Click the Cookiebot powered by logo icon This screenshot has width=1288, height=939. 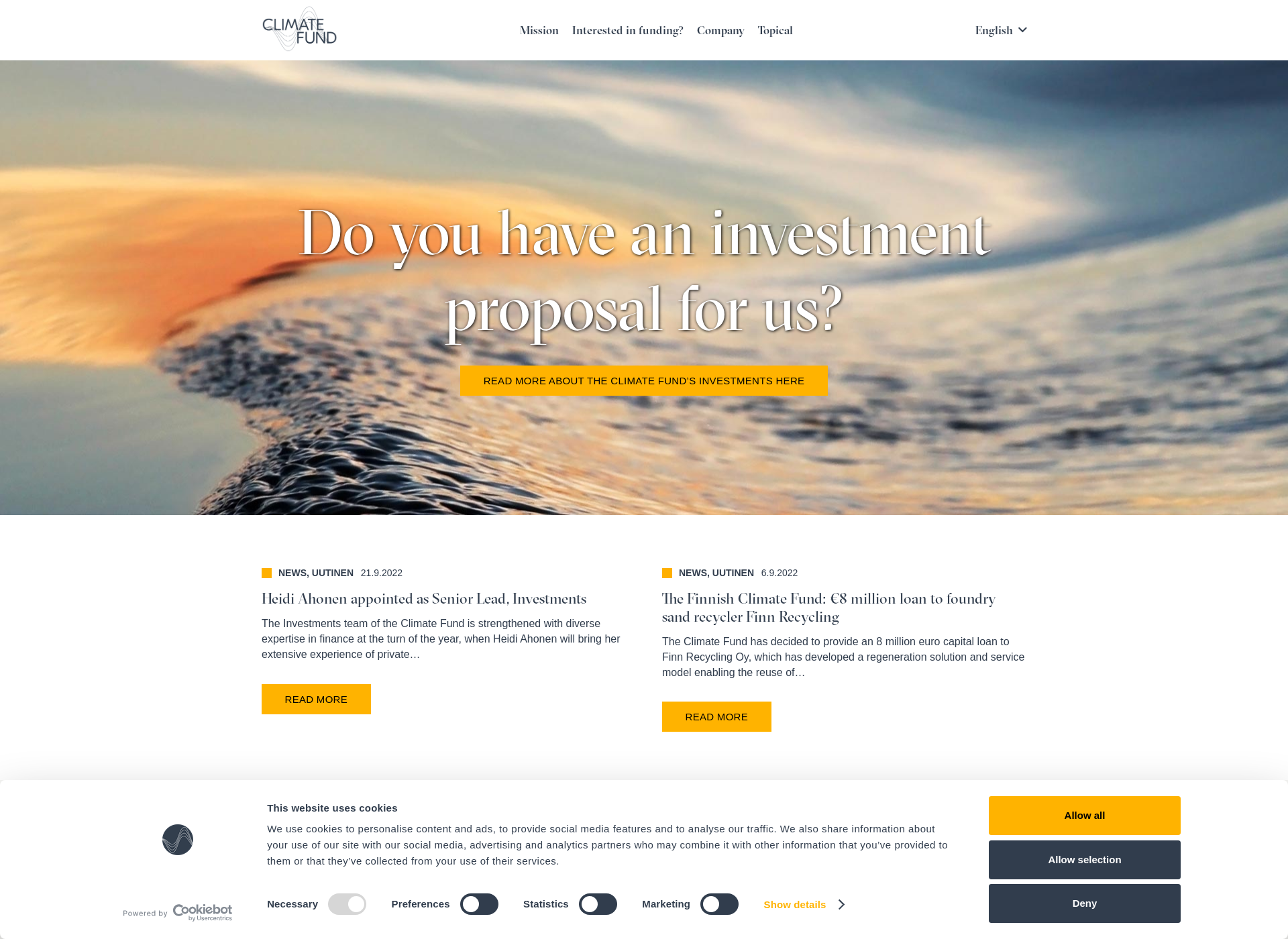[x=201, y=911]
